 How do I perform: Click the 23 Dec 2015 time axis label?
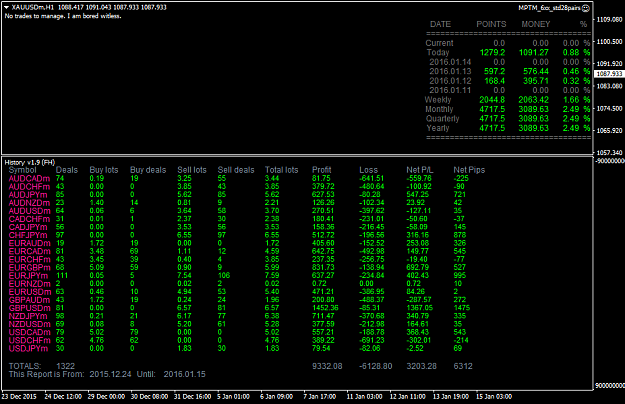(x=19, y=397)
